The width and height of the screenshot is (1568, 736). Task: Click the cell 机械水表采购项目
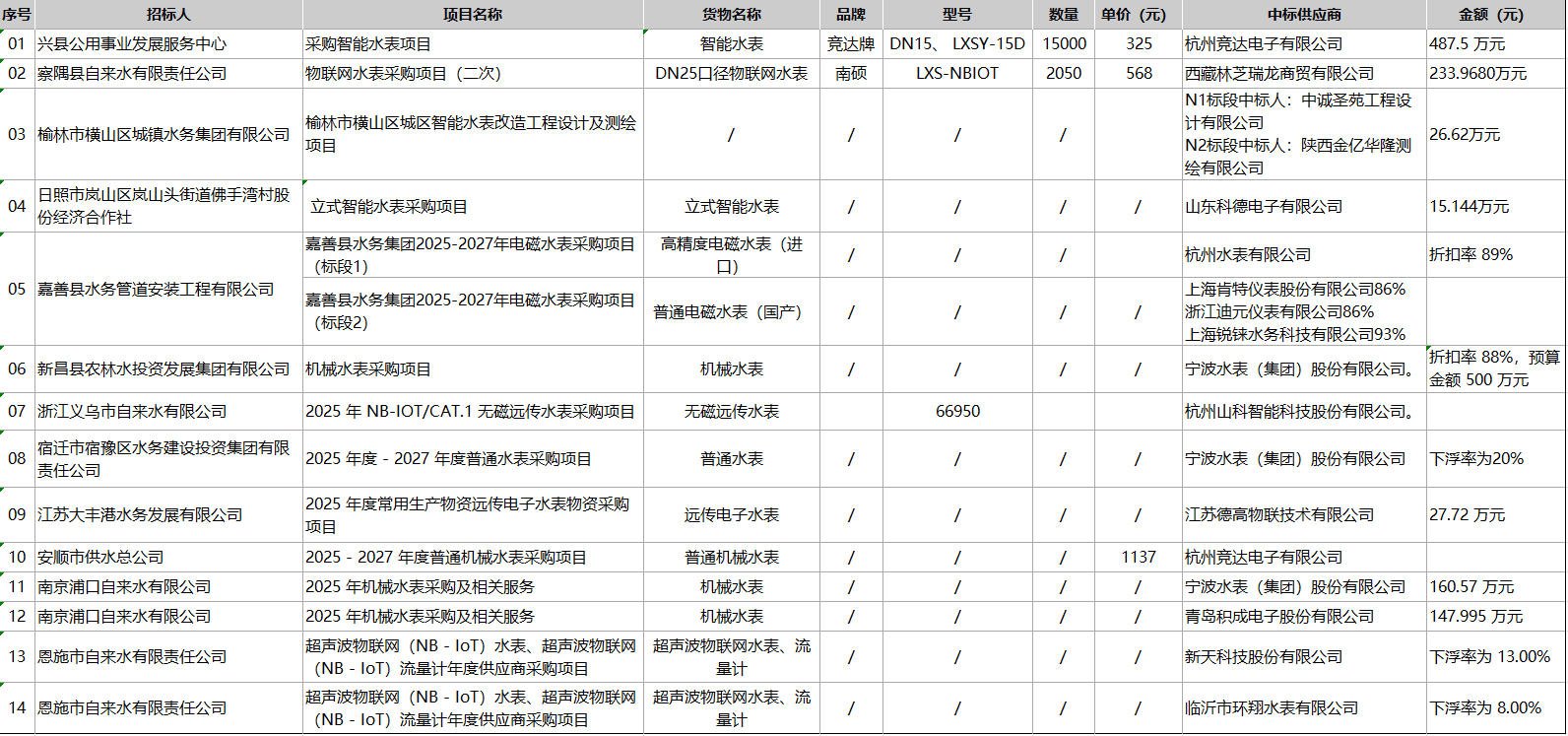473,369
